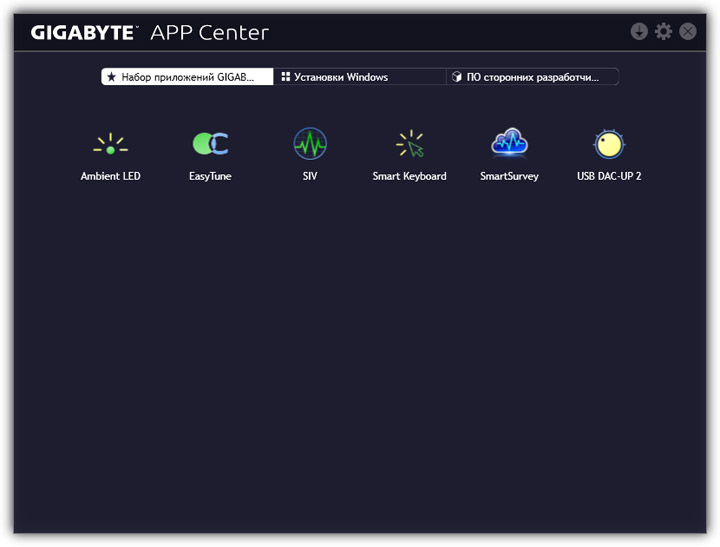Launch the EasyTune app icon
The height and width of the screenshot is (547, 720).
210,145
